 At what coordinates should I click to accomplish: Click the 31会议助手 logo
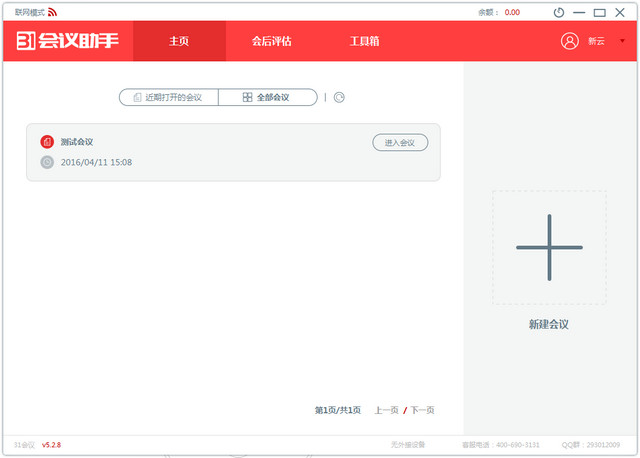[x=66, y=41]
